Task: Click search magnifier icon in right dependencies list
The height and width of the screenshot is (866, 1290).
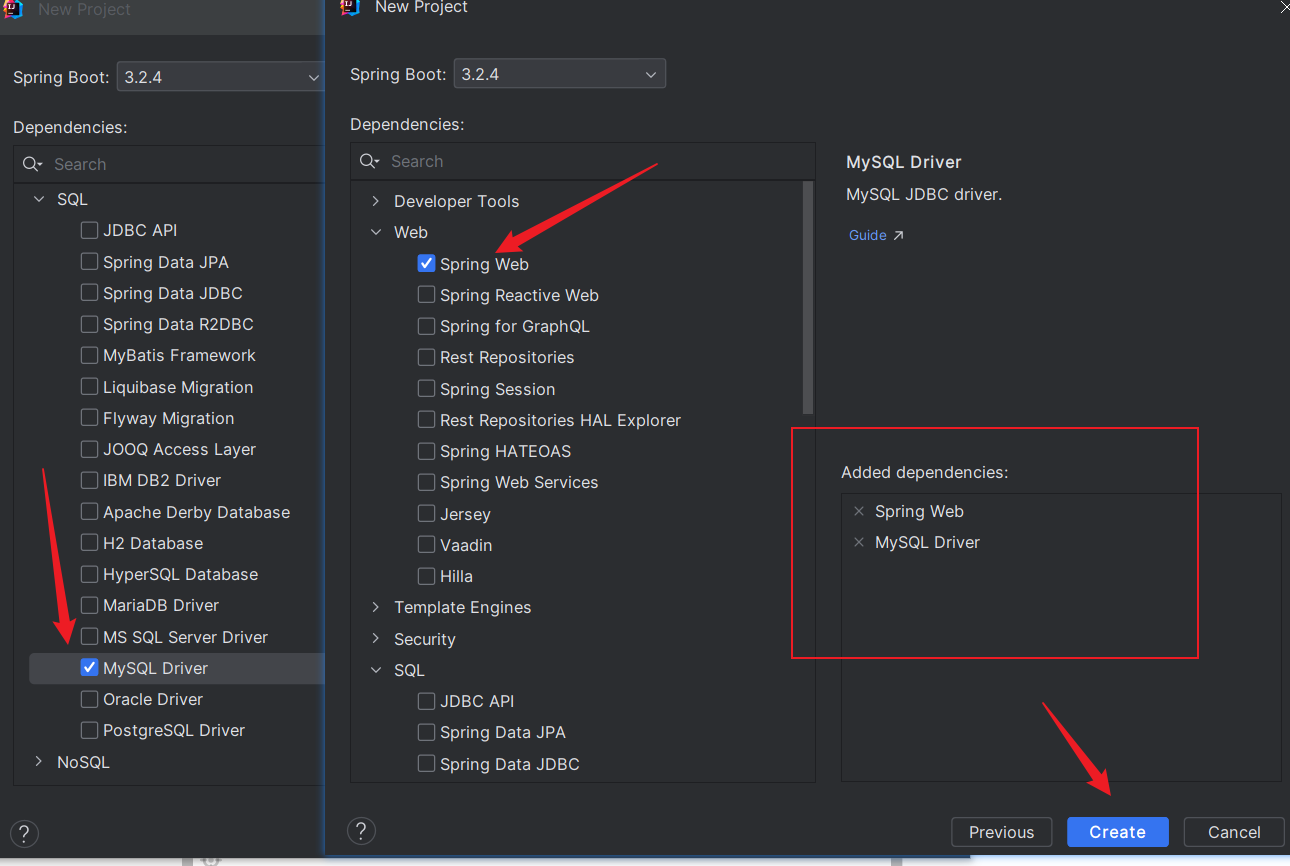Action: point(369,161)
